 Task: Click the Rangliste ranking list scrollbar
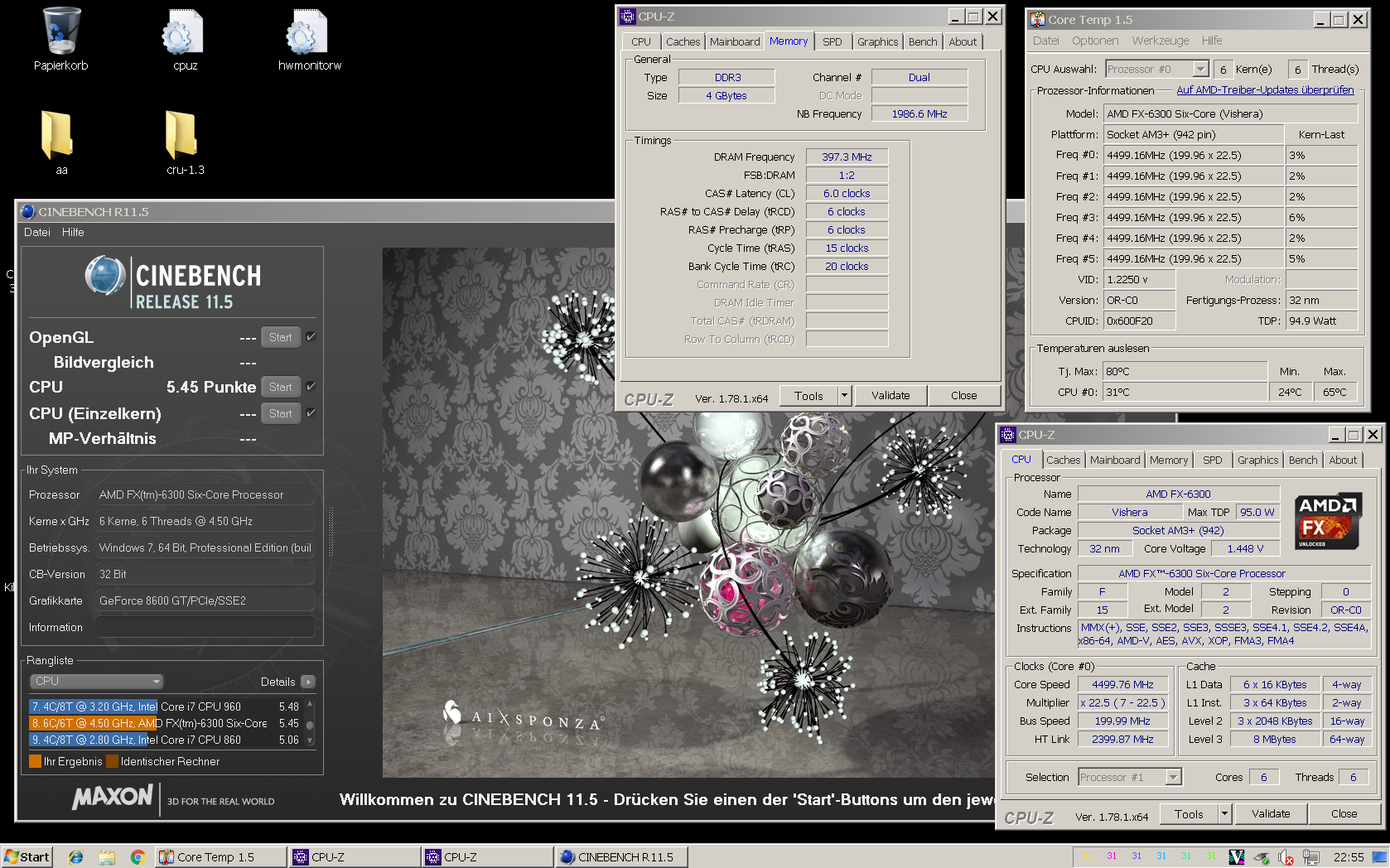[310, 723]
